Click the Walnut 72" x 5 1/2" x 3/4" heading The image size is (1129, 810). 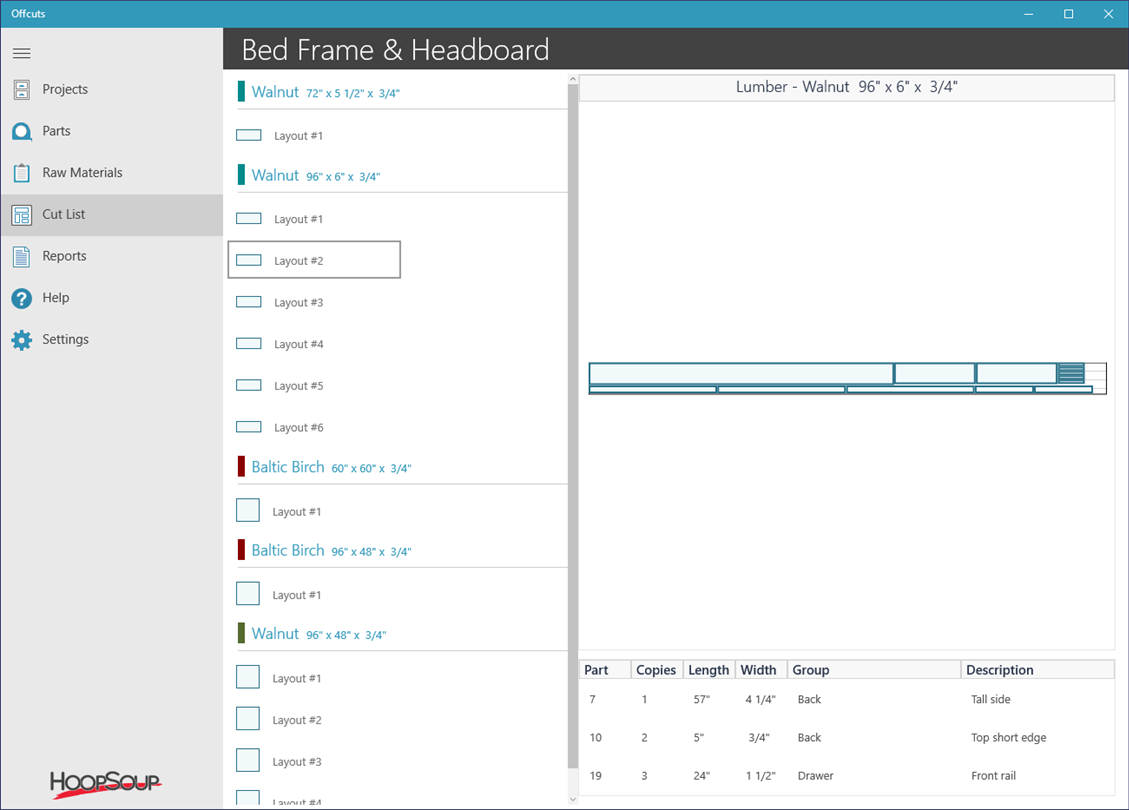[x=325, y=92]
